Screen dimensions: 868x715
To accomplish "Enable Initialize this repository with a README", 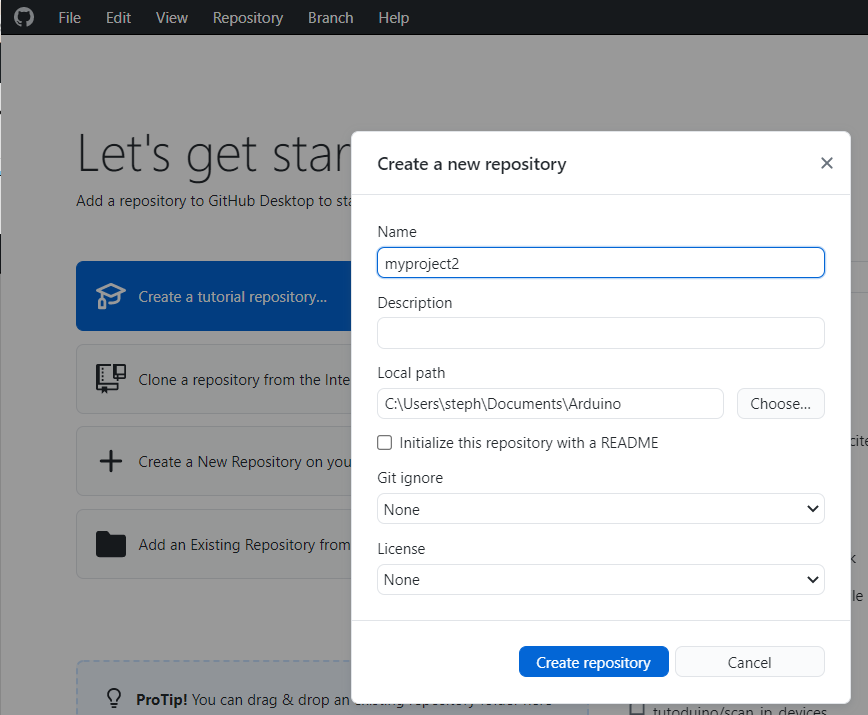I will pyautogui.click(x=385, y=443).
